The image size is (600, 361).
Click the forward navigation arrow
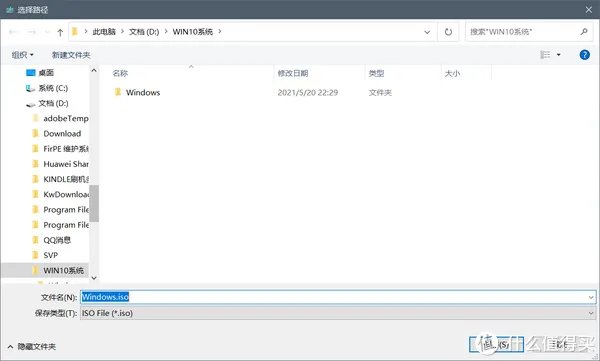[x=32, y=32]
